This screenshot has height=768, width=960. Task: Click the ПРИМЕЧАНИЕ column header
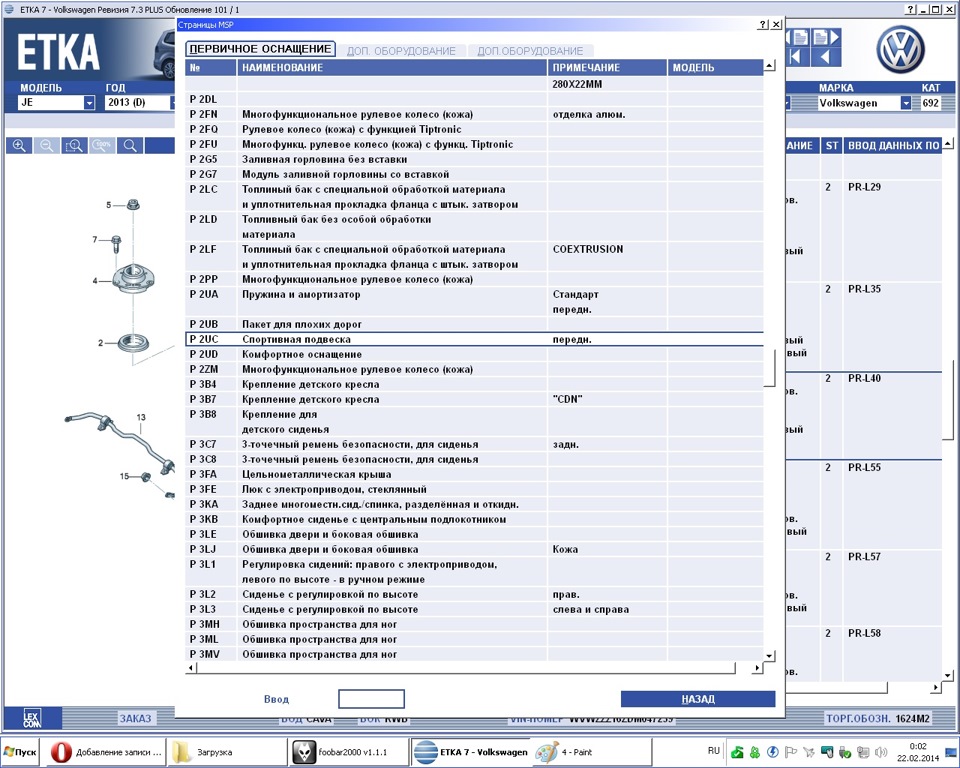[607, 67]
